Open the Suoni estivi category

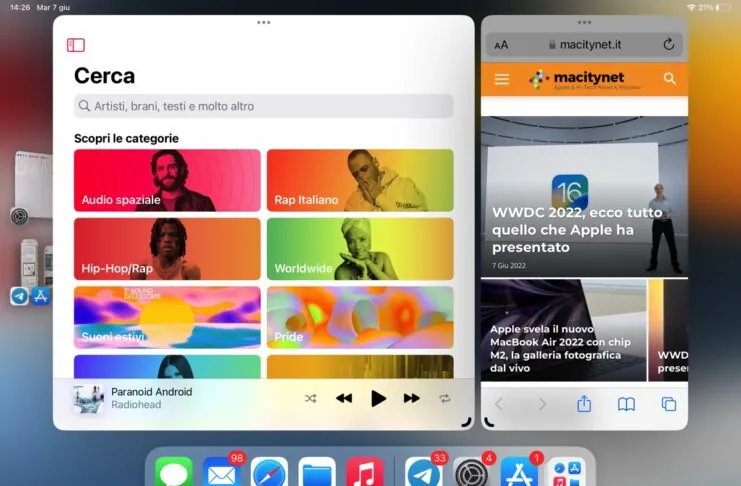pyautogui.click(x=167, y=317)
